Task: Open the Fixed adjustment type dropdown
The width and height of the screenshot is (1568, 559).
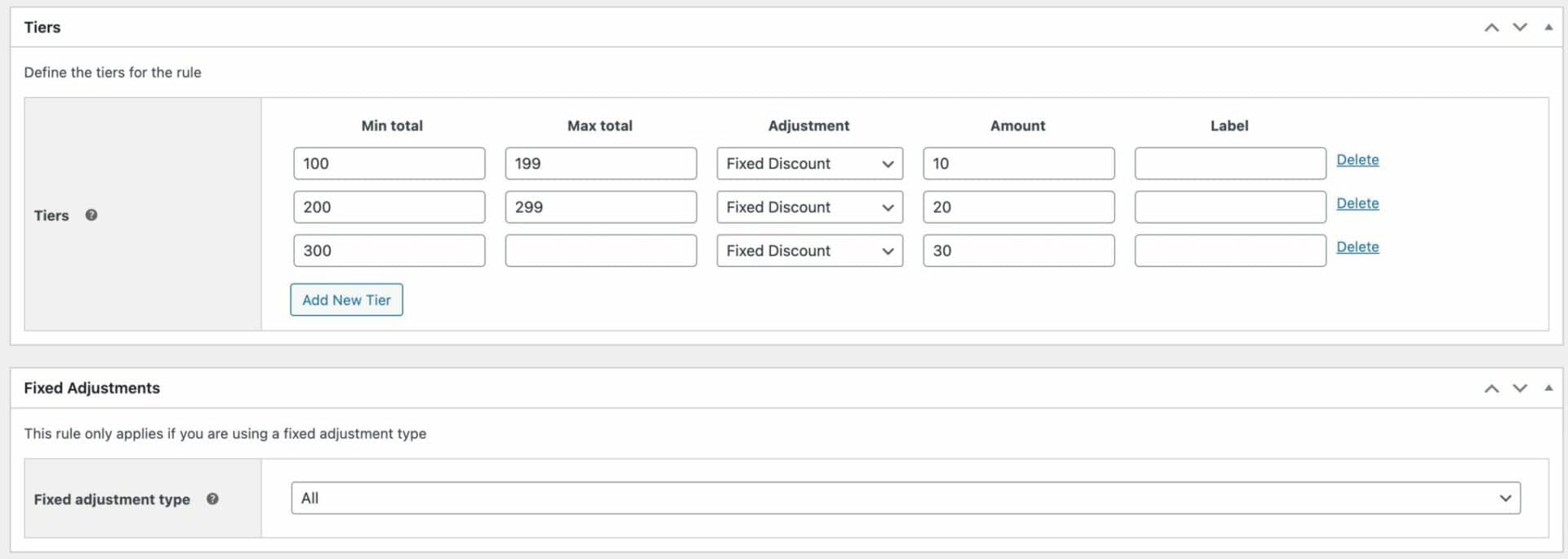Action: pos(906,498)
